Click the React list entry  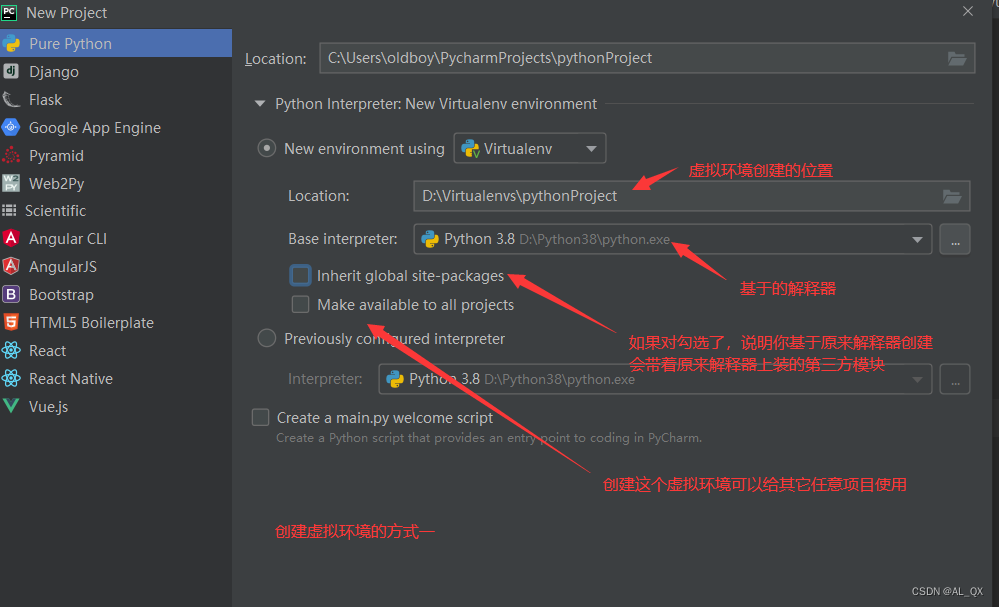[116, 350]
